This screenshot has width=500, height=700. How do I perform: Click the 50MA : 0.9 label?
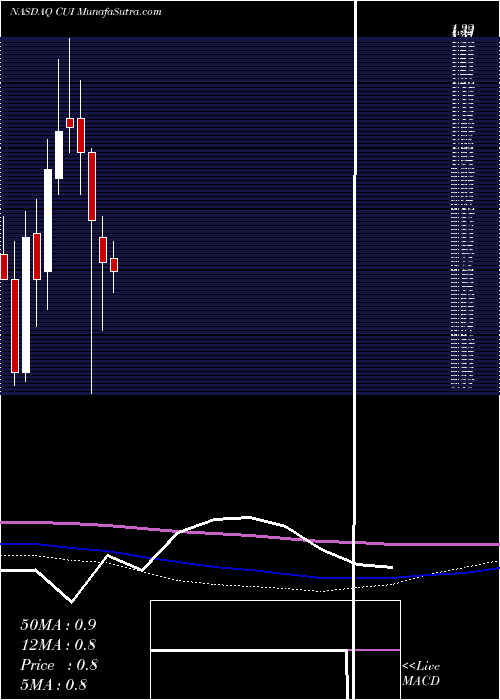[58, 625]
